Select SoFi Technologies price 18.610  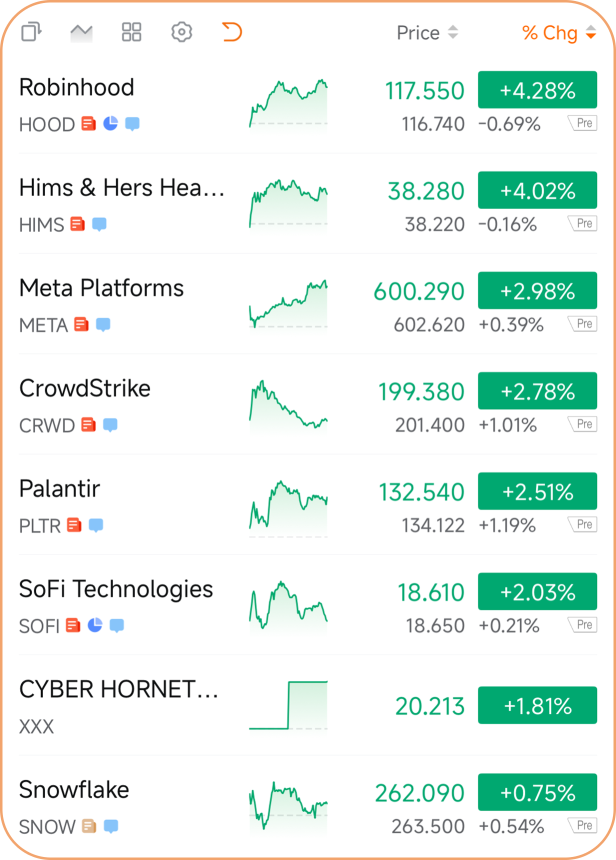coord(431,592)
